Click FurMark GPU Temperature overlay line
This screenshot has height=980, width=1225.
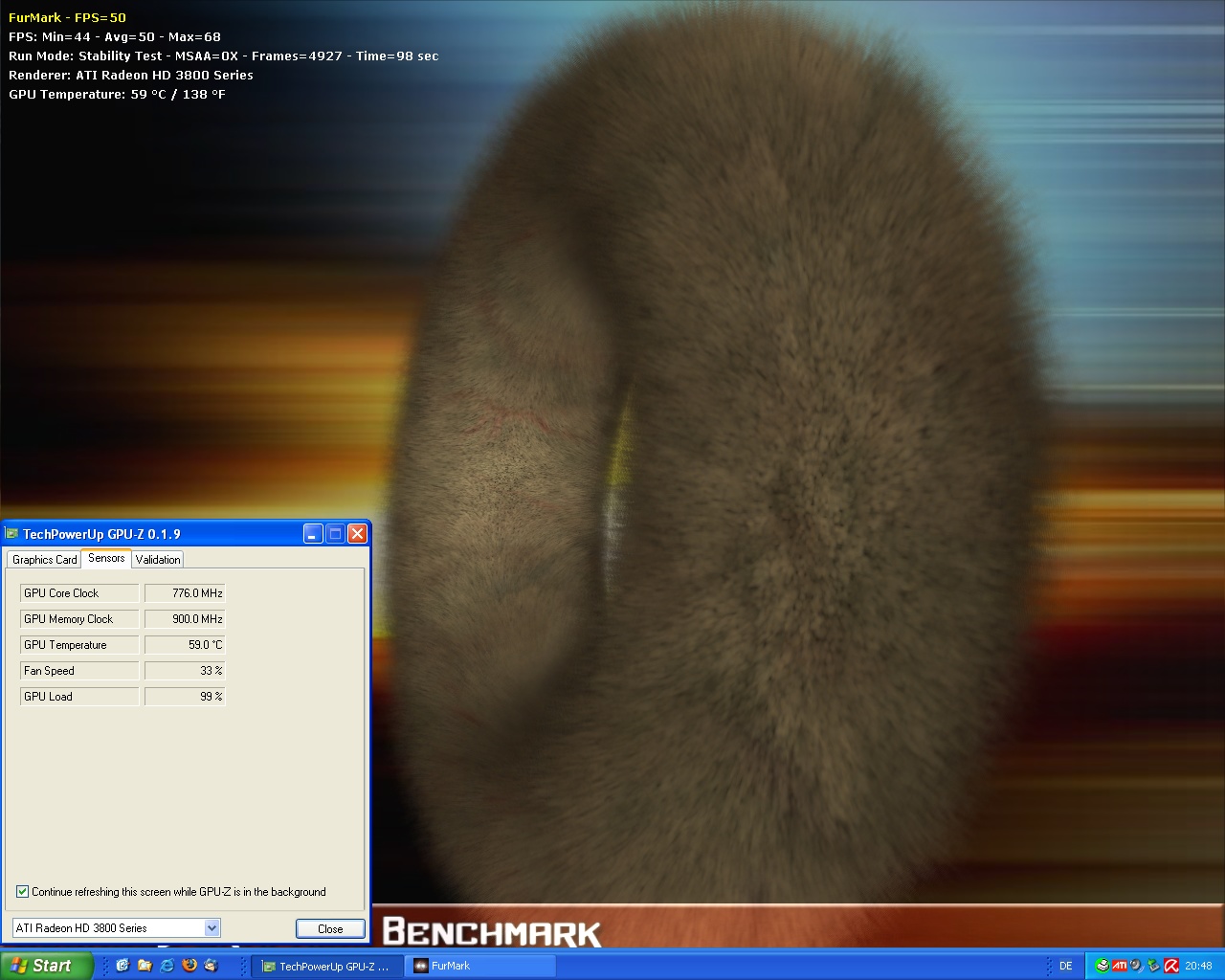[x=117, y=94]
